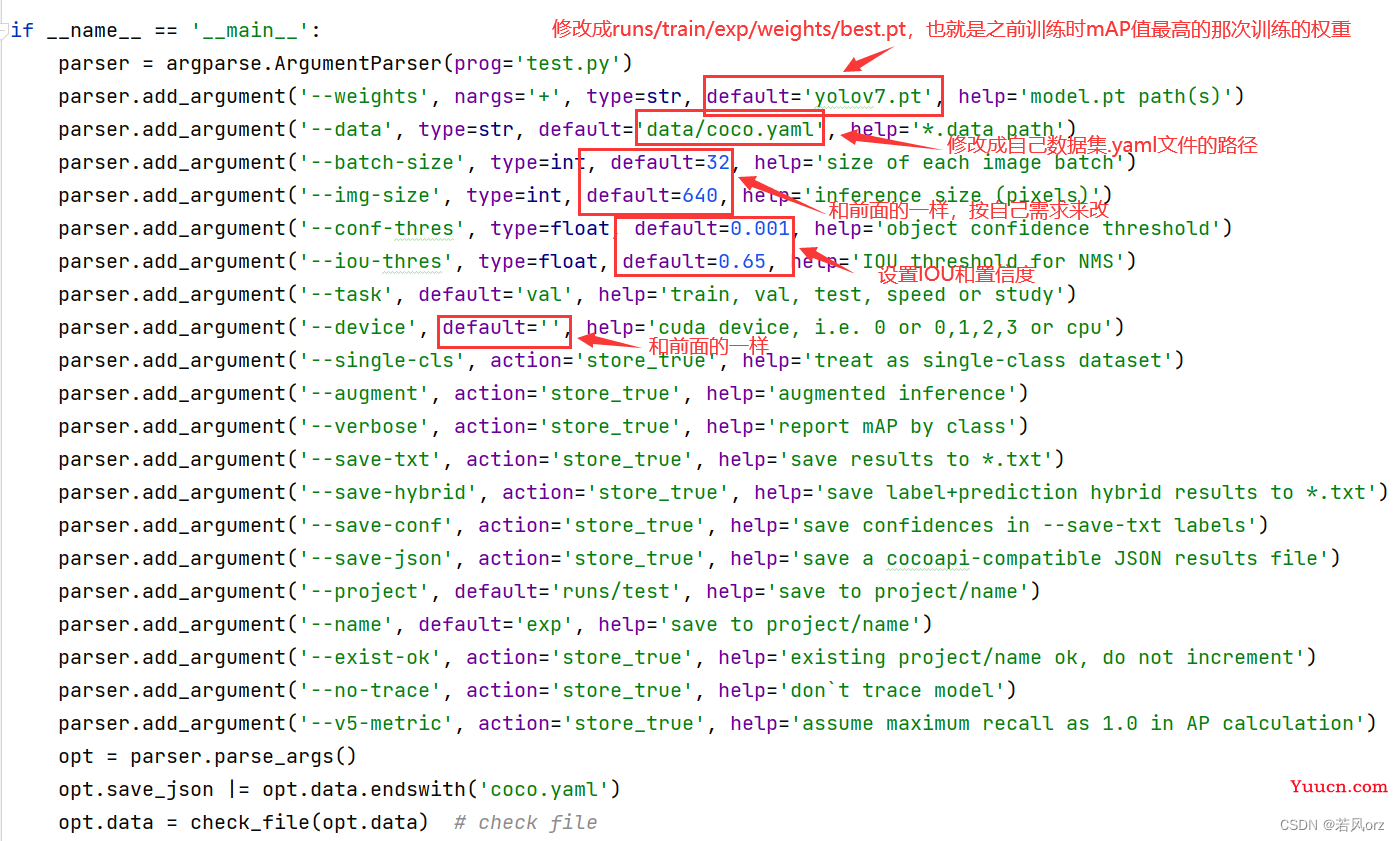Click opt.save_json at the line start
The width and height of the screenshot is (1400, 841).
click(135, 789)
